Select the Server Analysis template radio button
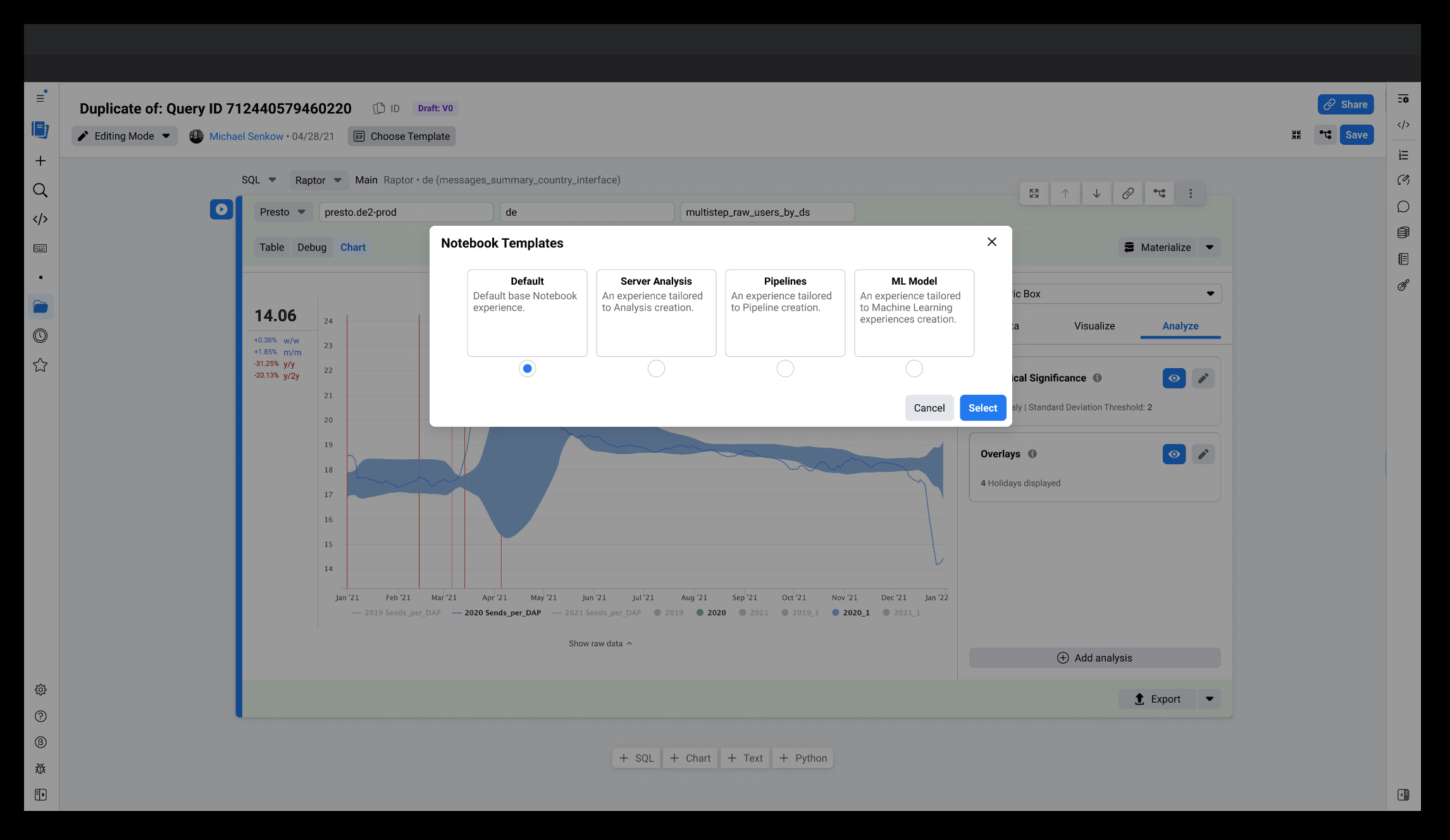1450x840 pixels. point(656,369)
